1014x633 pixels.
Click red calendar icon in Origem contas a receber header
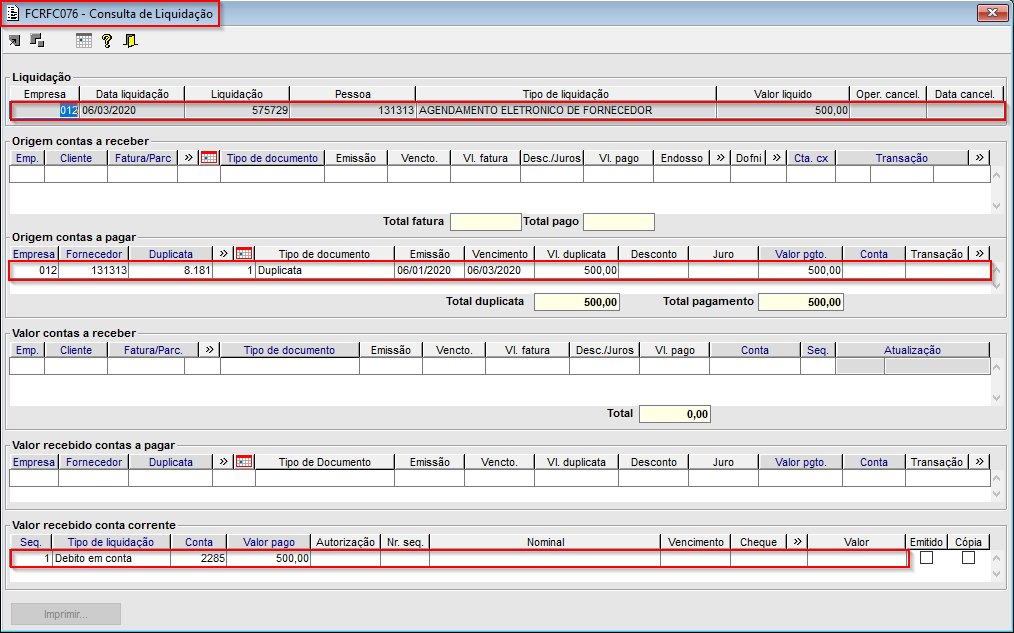coord(209,158)
